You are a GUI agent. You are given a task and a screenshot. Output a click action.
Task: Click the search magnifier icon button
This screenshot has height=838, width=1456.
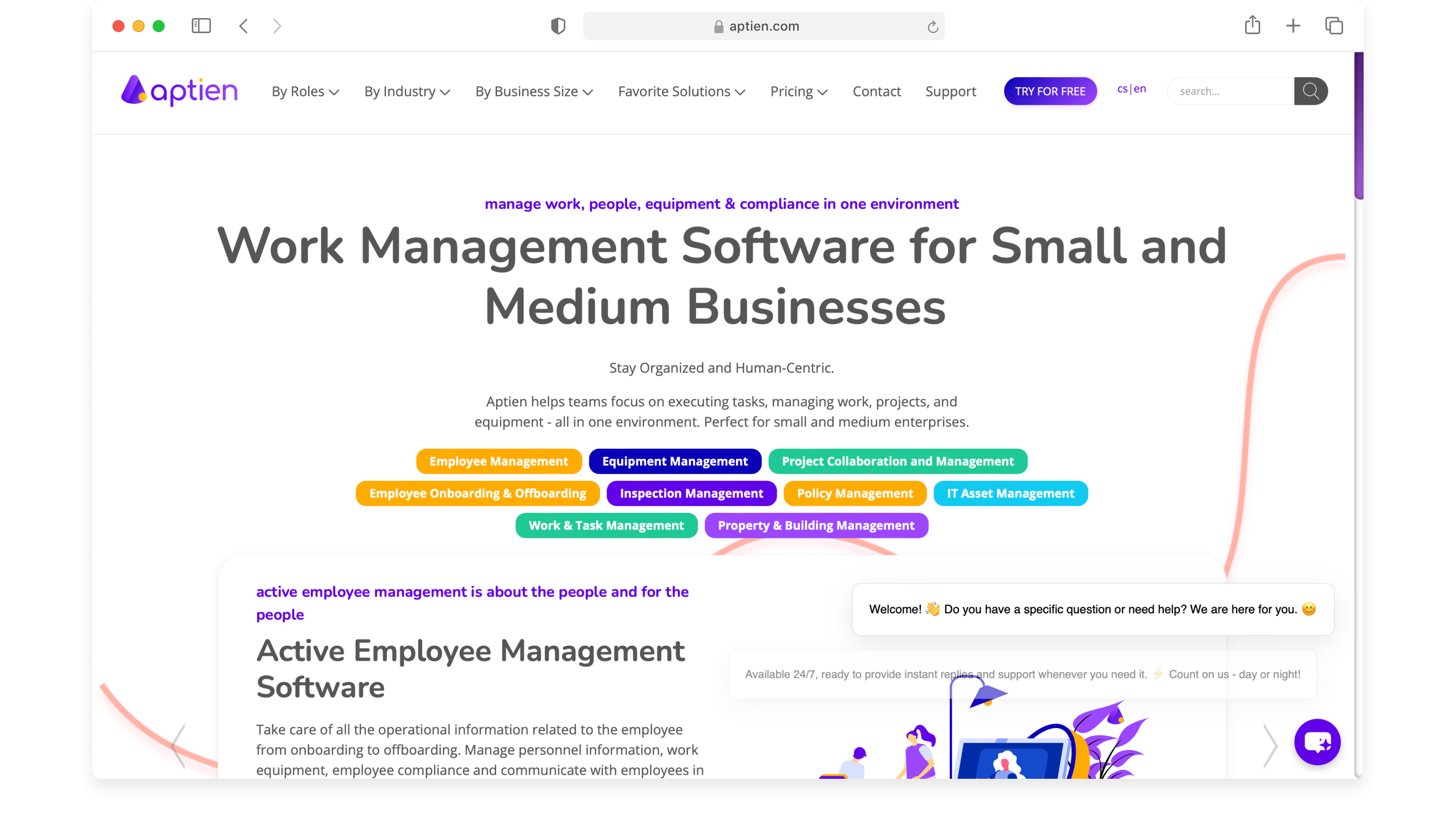coord(1310,91)
